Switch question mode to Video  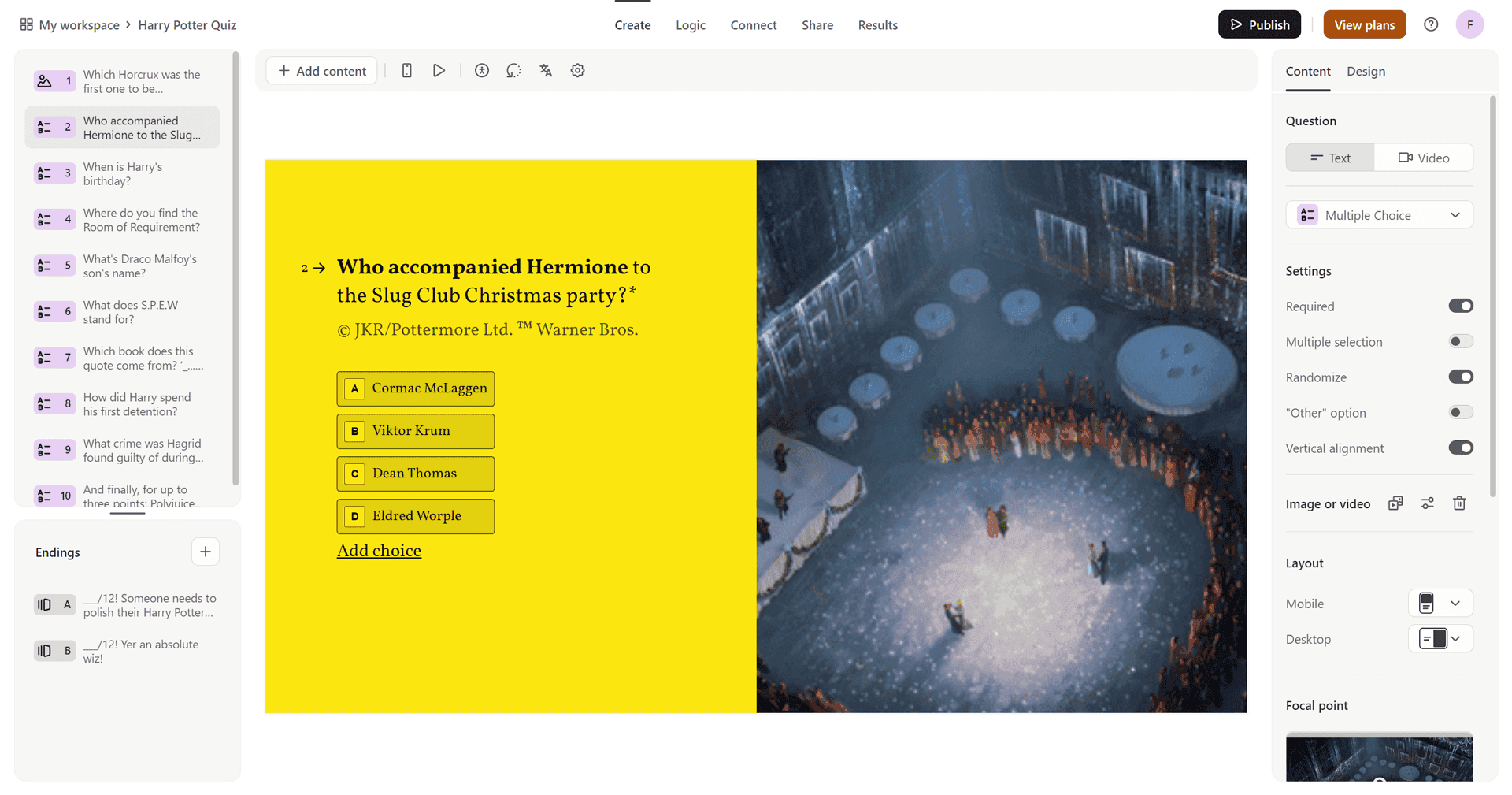point(1424,158)
